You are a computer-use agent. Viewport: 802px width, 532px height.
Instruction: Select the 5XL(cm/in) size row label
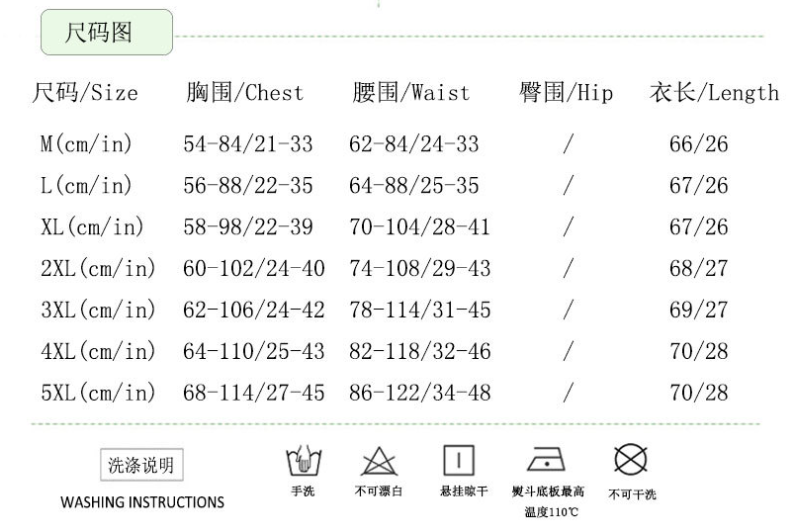point(98,392)
